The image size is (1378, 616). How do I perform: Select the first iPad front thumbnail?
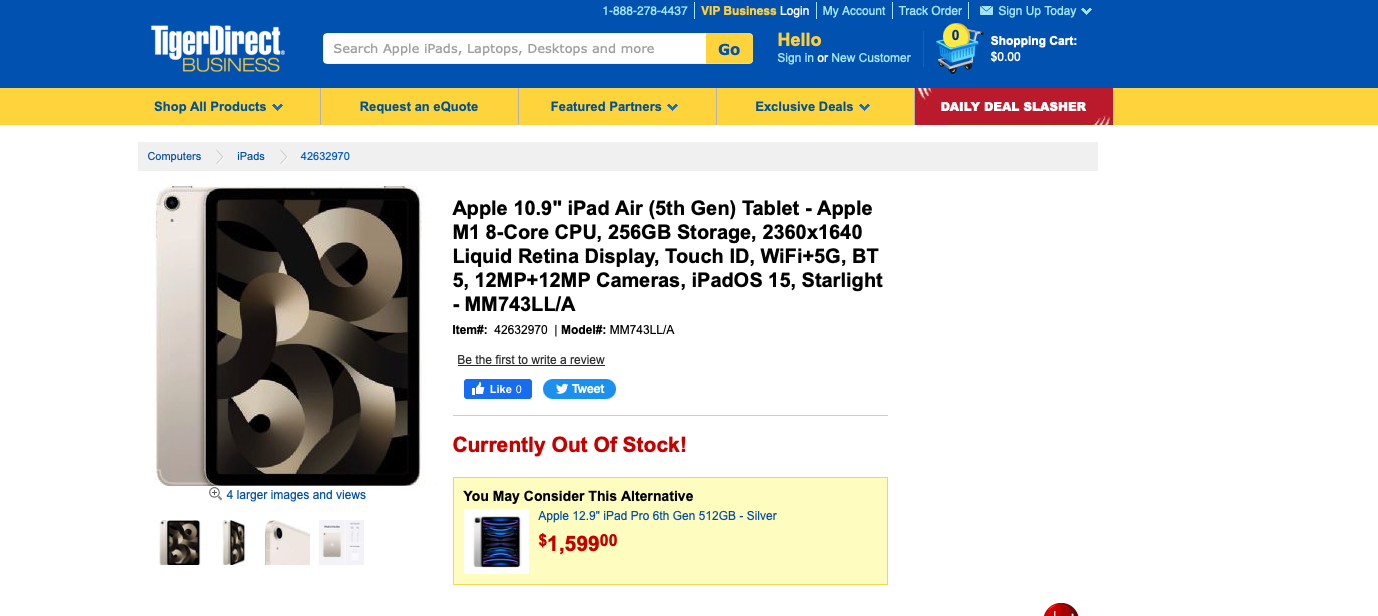tap(180, 542)
